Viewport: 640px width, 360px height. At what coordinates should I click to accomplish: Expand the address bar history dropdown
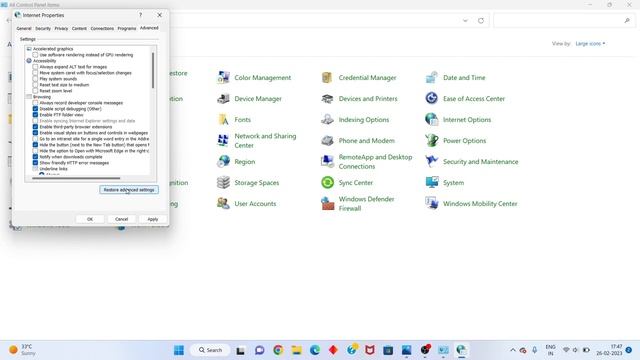(x=465, y=20)
